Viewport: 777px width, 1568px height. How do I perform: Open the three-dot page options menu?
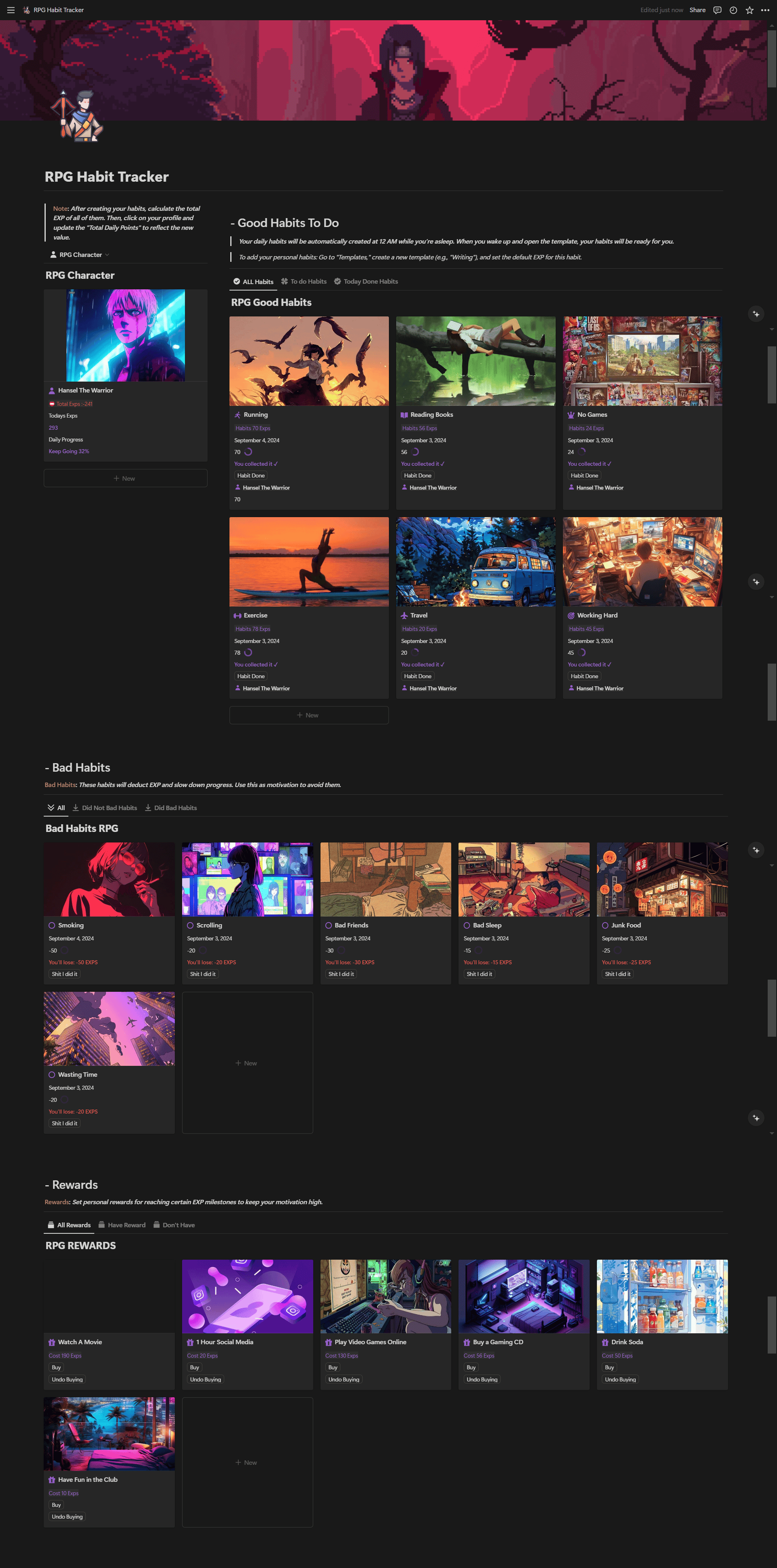coord(765,10)
